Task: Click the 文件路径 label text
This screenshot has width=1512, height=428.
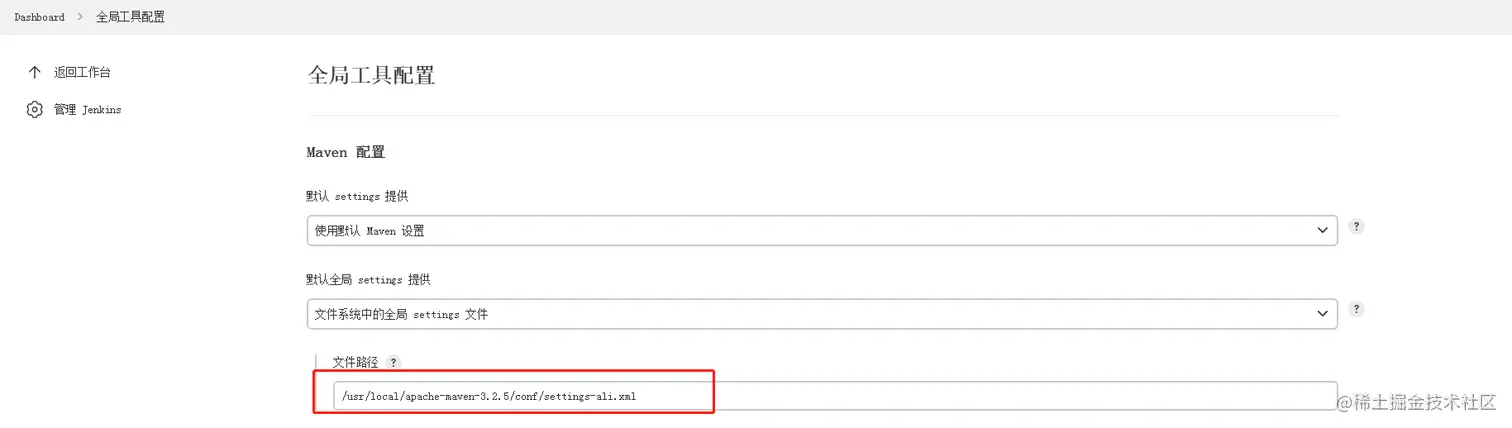Action: coord(356,362)
